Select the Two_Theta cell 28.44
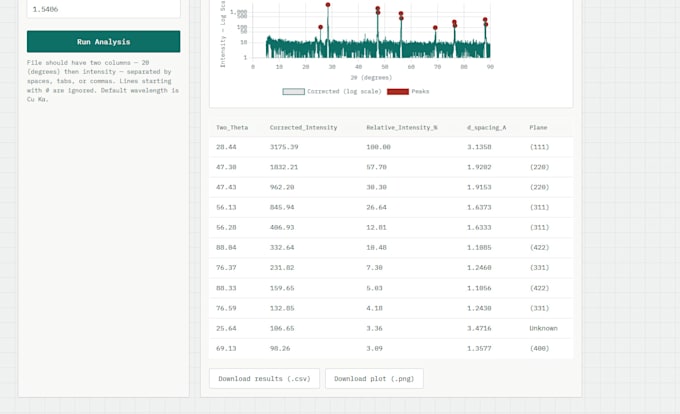The height and width of the screenshot is (414, 680). click(x=226, y=147)
